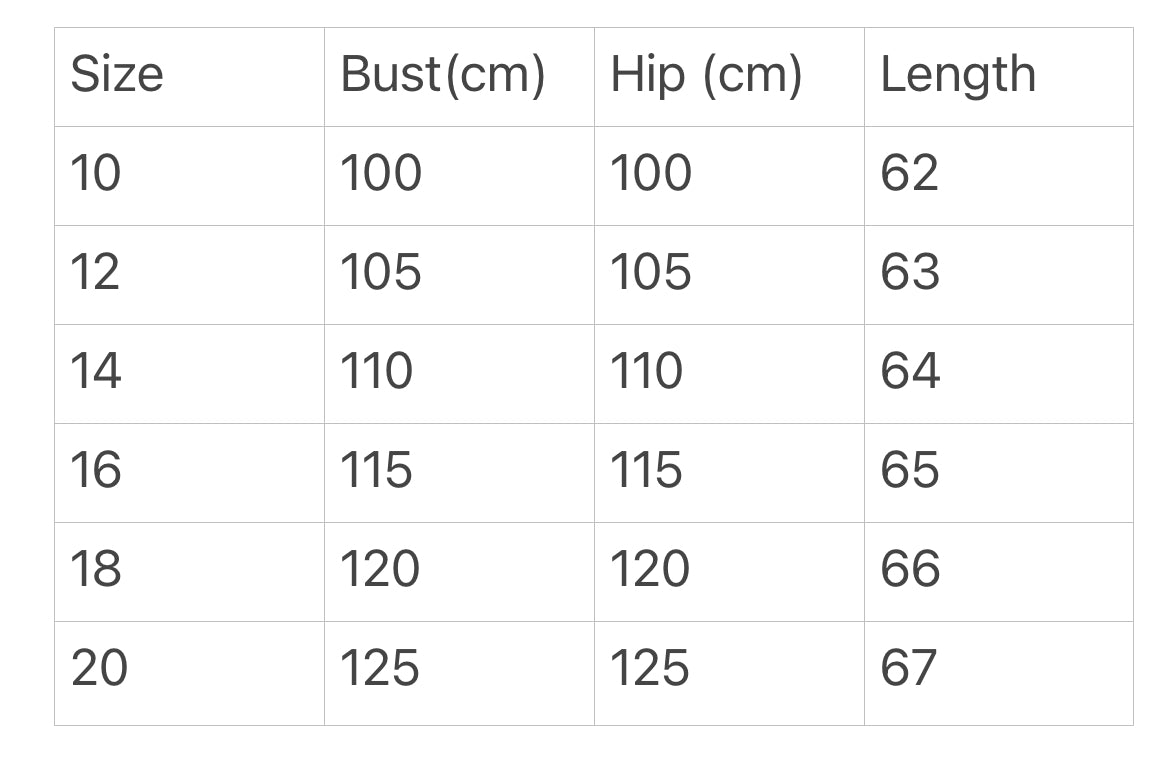Select hip value 125 cell

[729, 674]
